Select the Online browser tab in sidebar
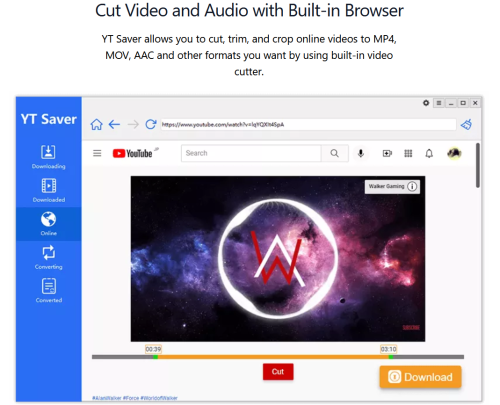Screen dimensions: 500x405 pyautogui.click(x=49, y=224)
